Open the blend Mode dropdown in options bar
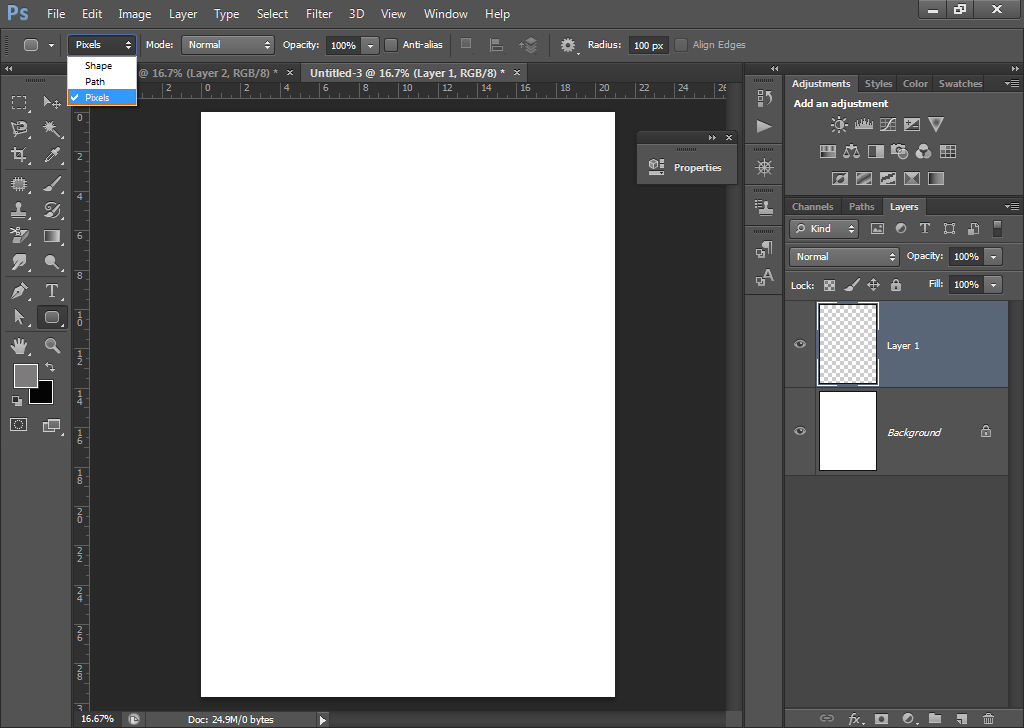 (227, 45)
